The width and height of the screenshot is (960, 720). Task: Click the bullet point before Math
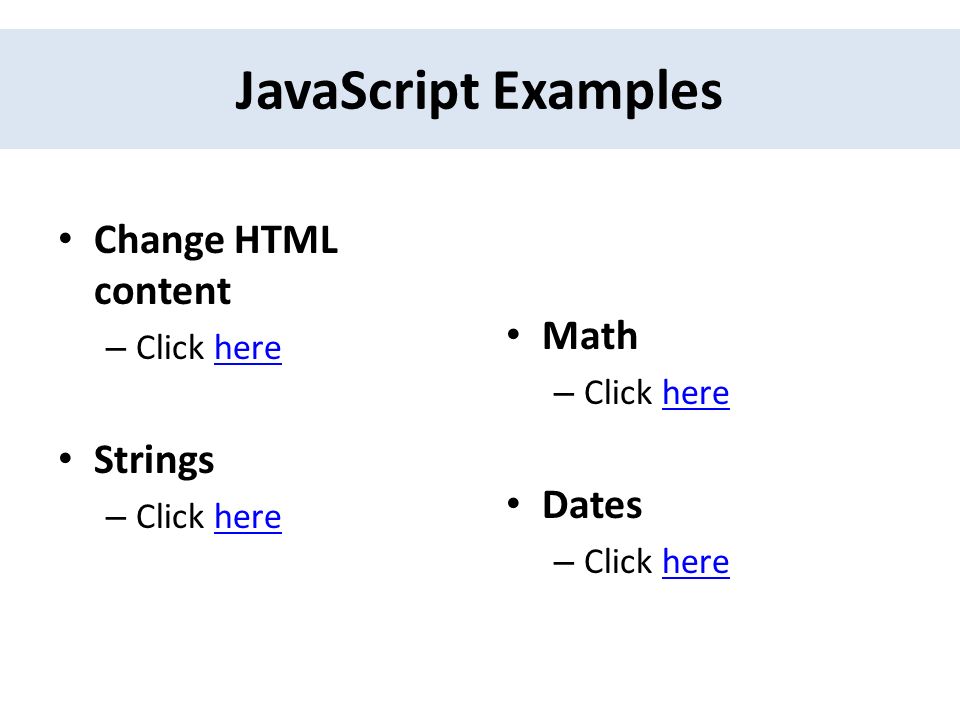coord(514,334)
